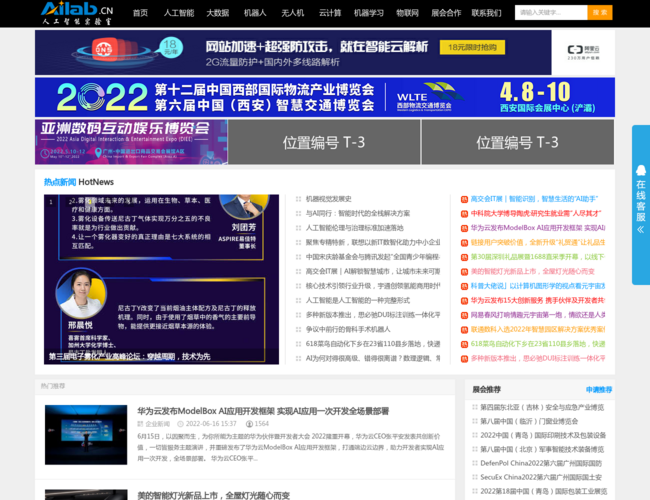Click red icon beside 联通数科入选2022年

click(464, 330)
